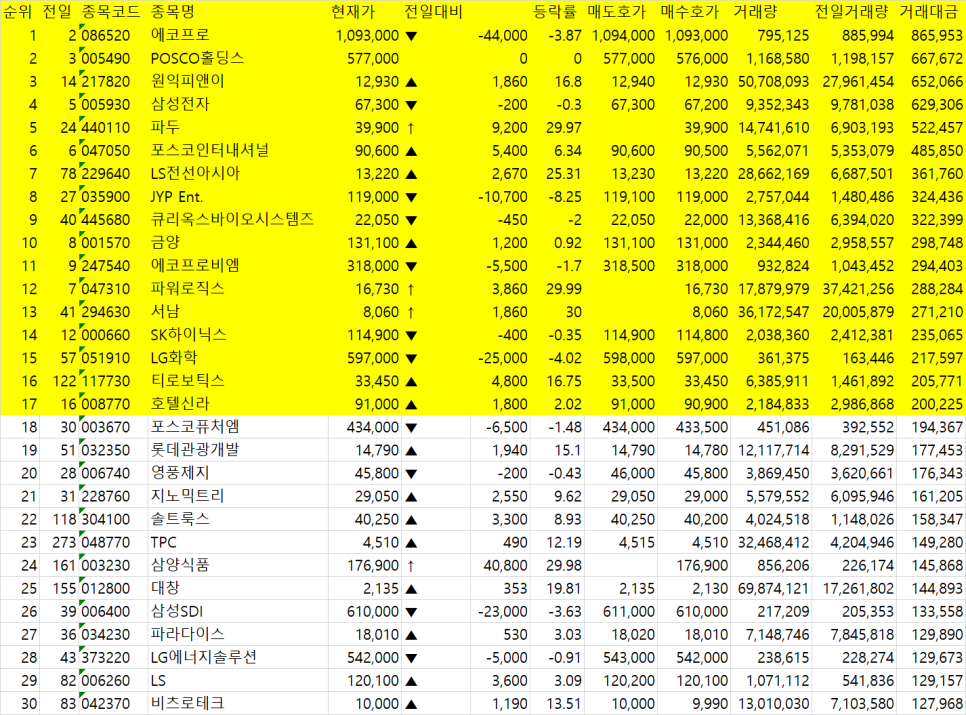This screenshot has width=966, height=715.
Task: Click the 종목명 column header
Action: (x=172, y=12)
